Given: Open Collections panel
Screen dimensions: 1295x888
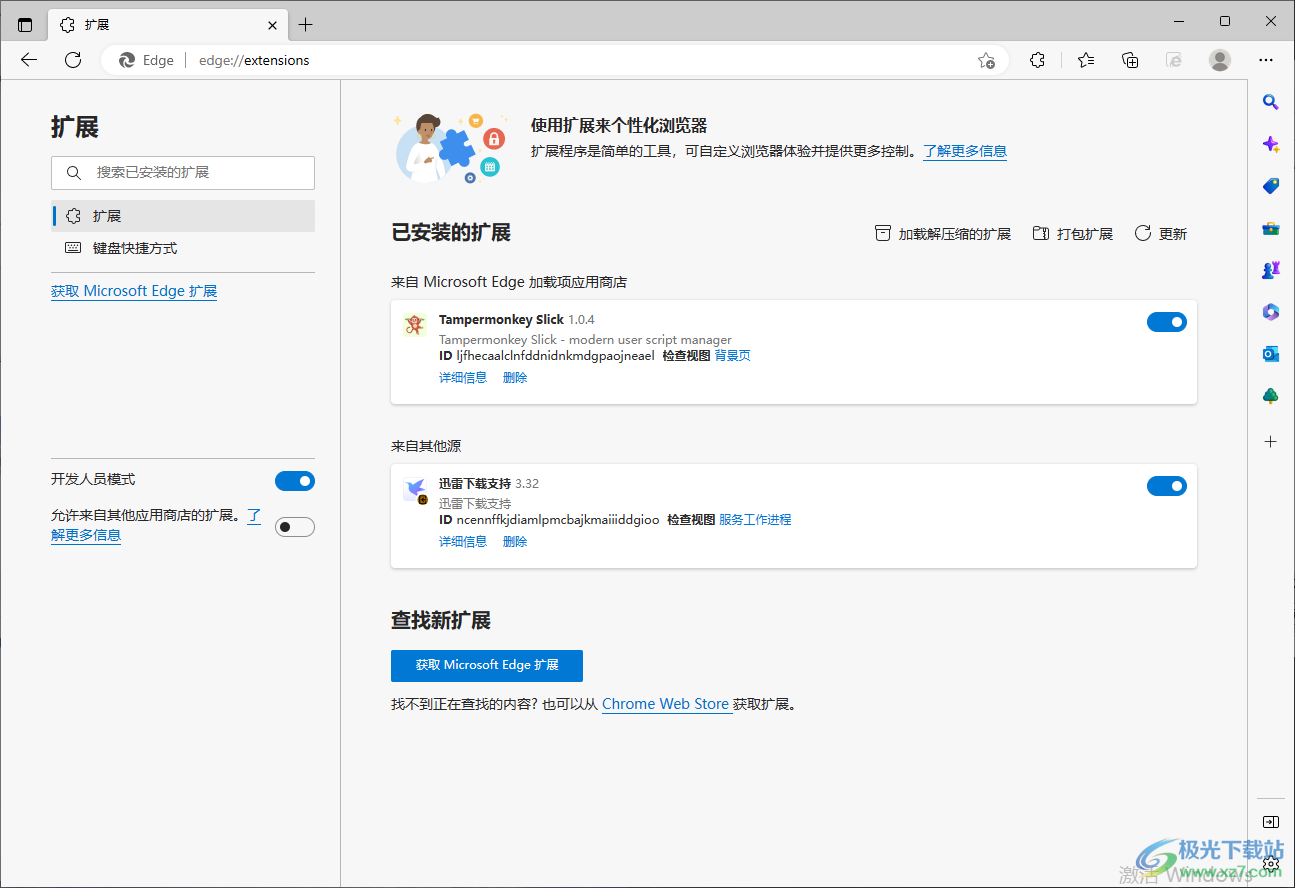Looking at the screenshot, I should pyautogui.click(x=1130, y=60).
